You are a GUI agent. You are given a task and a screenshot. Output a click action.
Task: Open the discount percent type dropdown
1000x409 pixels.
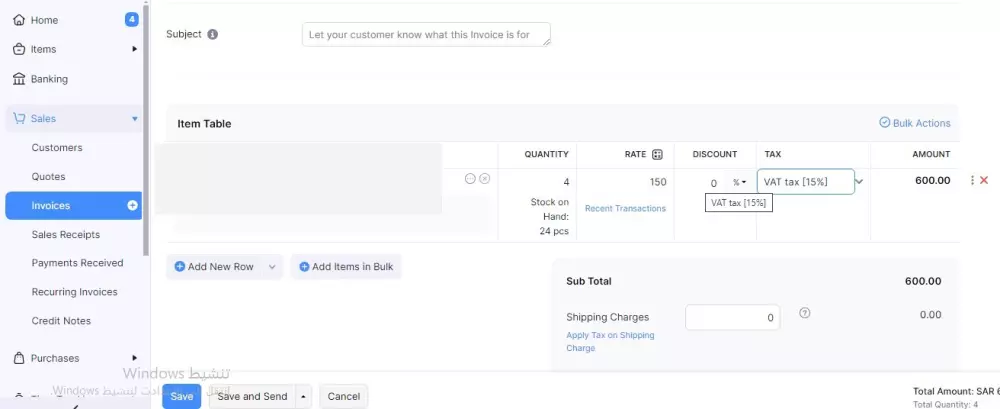coord(739,183)
